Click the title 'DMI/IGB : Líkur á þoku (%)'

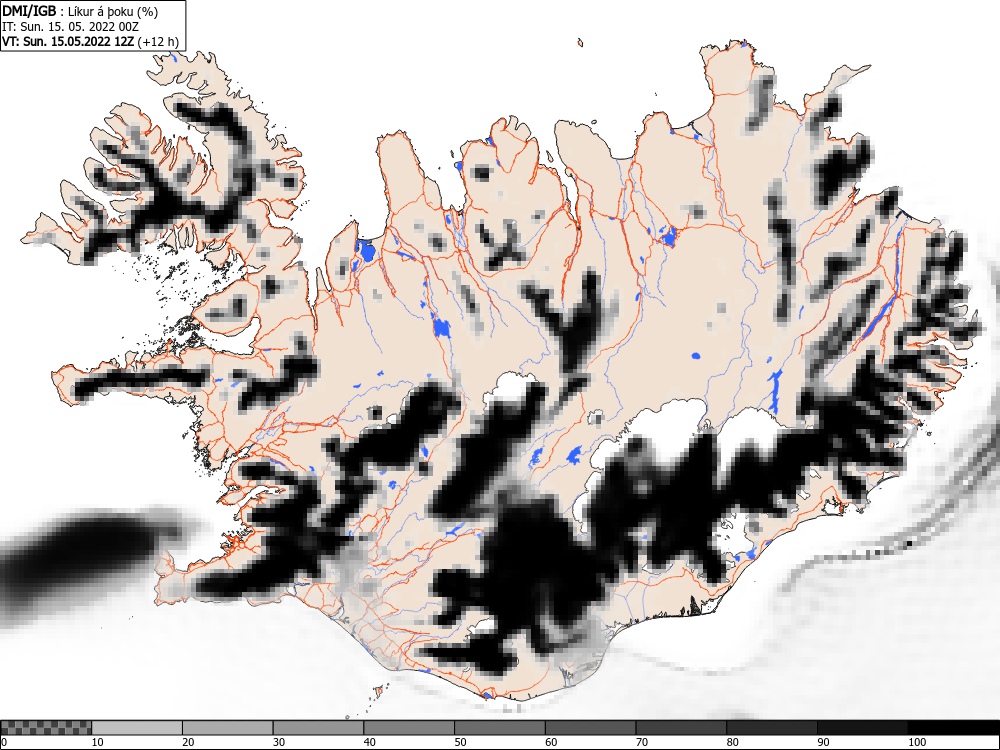click(80, 11)
